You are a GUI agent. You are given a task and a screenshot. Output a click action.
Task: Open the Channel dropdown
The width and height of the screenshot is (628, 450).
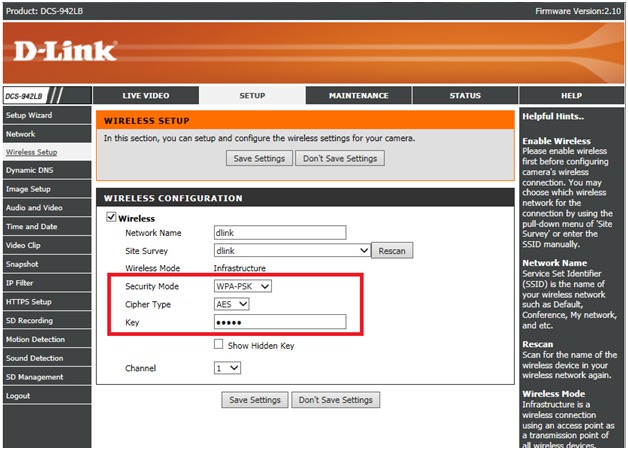tap(228, 368)
